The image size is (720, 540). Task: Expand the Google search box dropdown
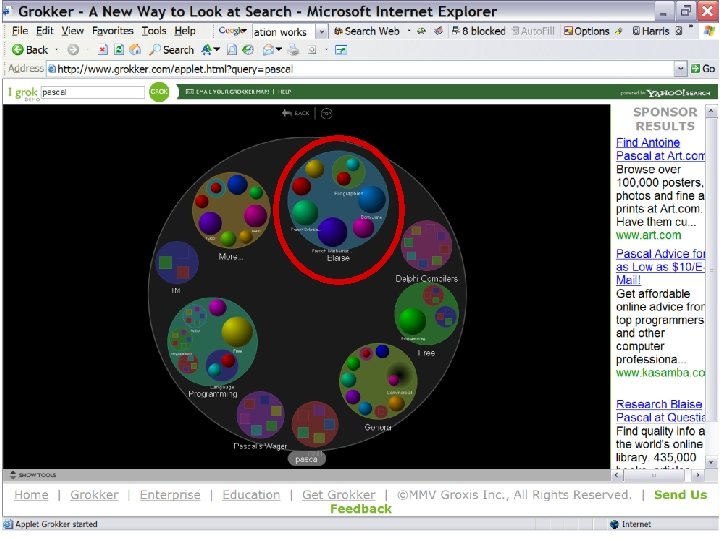[322, 32]
